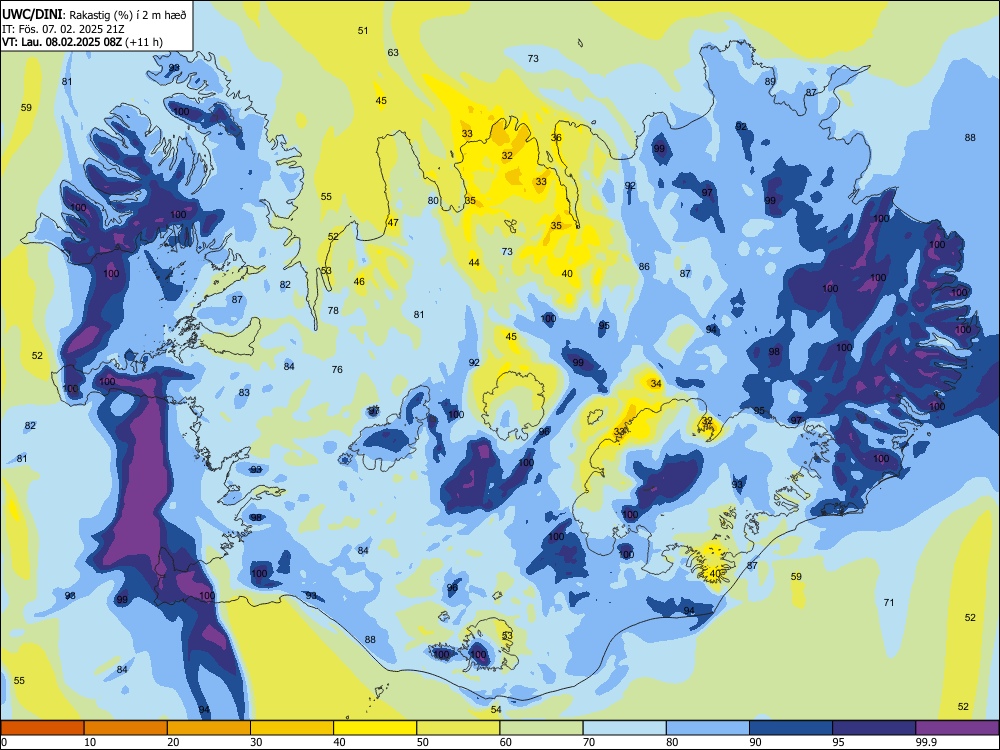Pick the 30–40 golden legend swatch
The width and height of the screenshot is (1000, 750).
point(292,728)
